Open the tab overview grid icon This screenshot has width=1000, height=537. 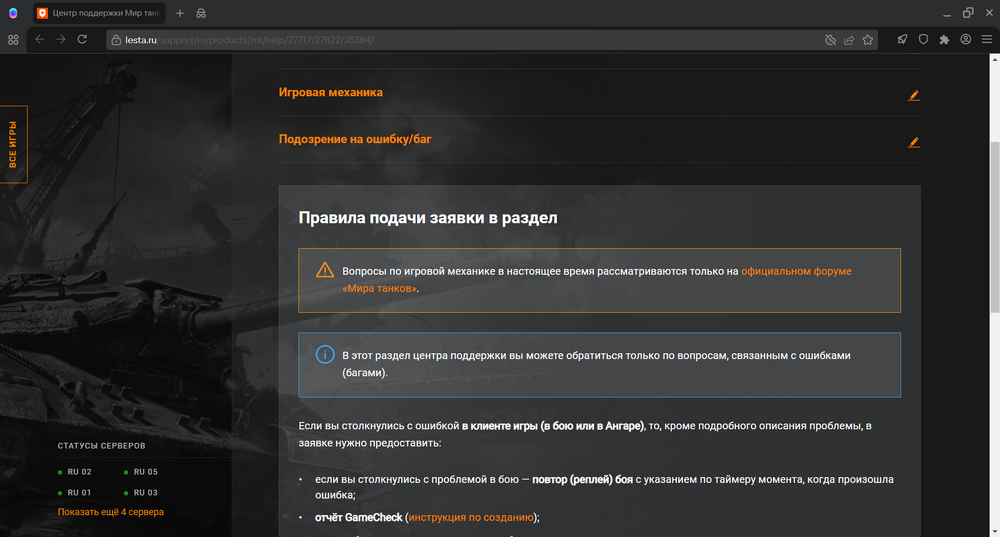[13, 40]
